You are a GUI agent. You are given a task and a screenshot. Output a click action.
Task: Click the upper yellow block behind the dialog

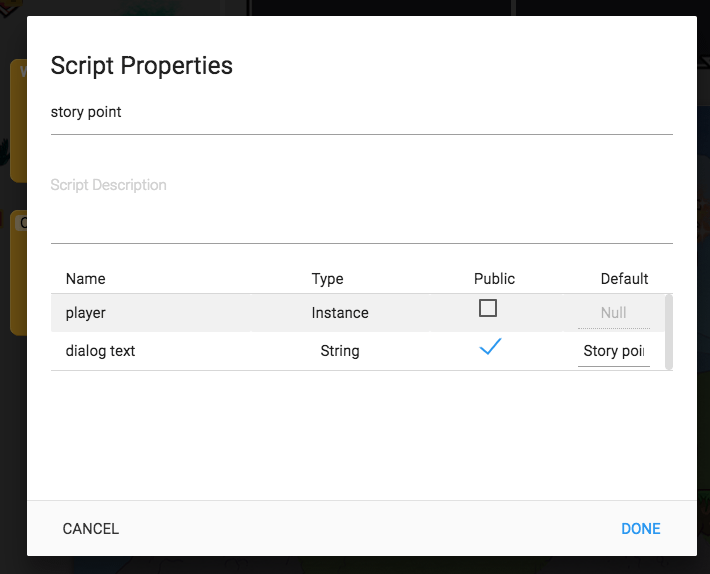pos(17,120)
